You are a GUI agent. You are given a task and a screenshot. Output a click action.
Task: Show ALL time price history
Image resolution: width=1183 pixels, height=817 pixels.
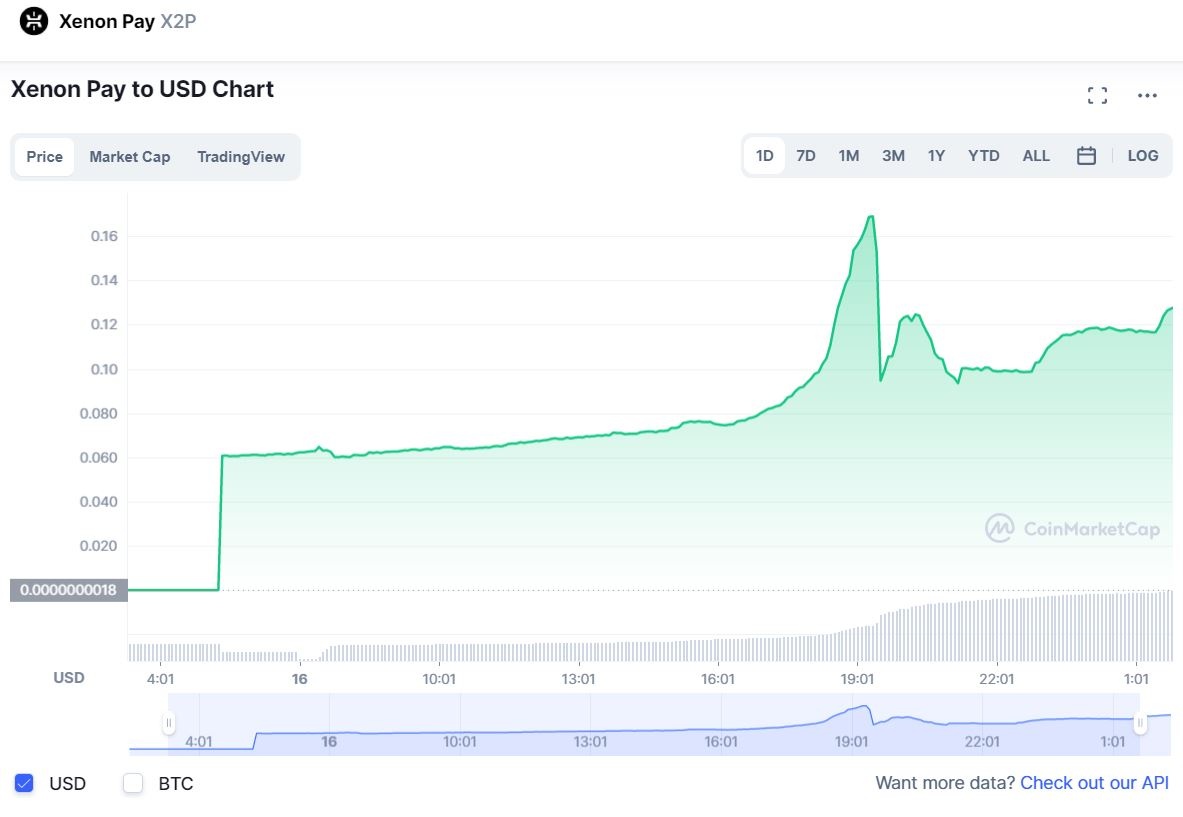click(x=1036, y=156)
